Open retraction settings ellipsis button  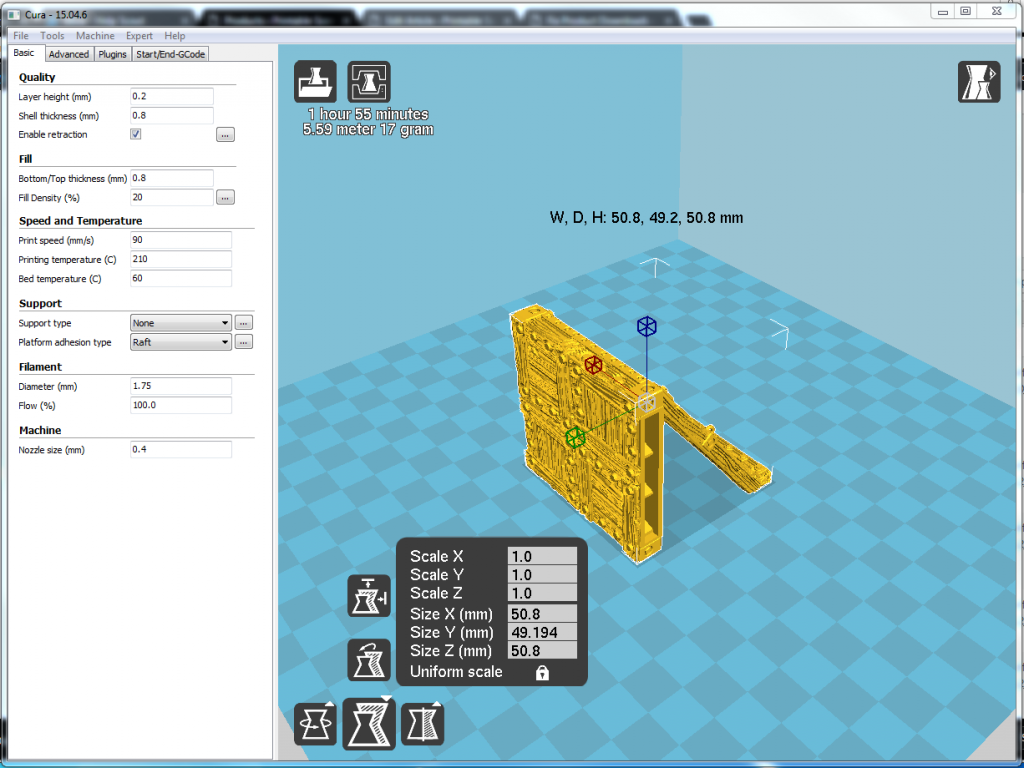click(x=225, y=135)
